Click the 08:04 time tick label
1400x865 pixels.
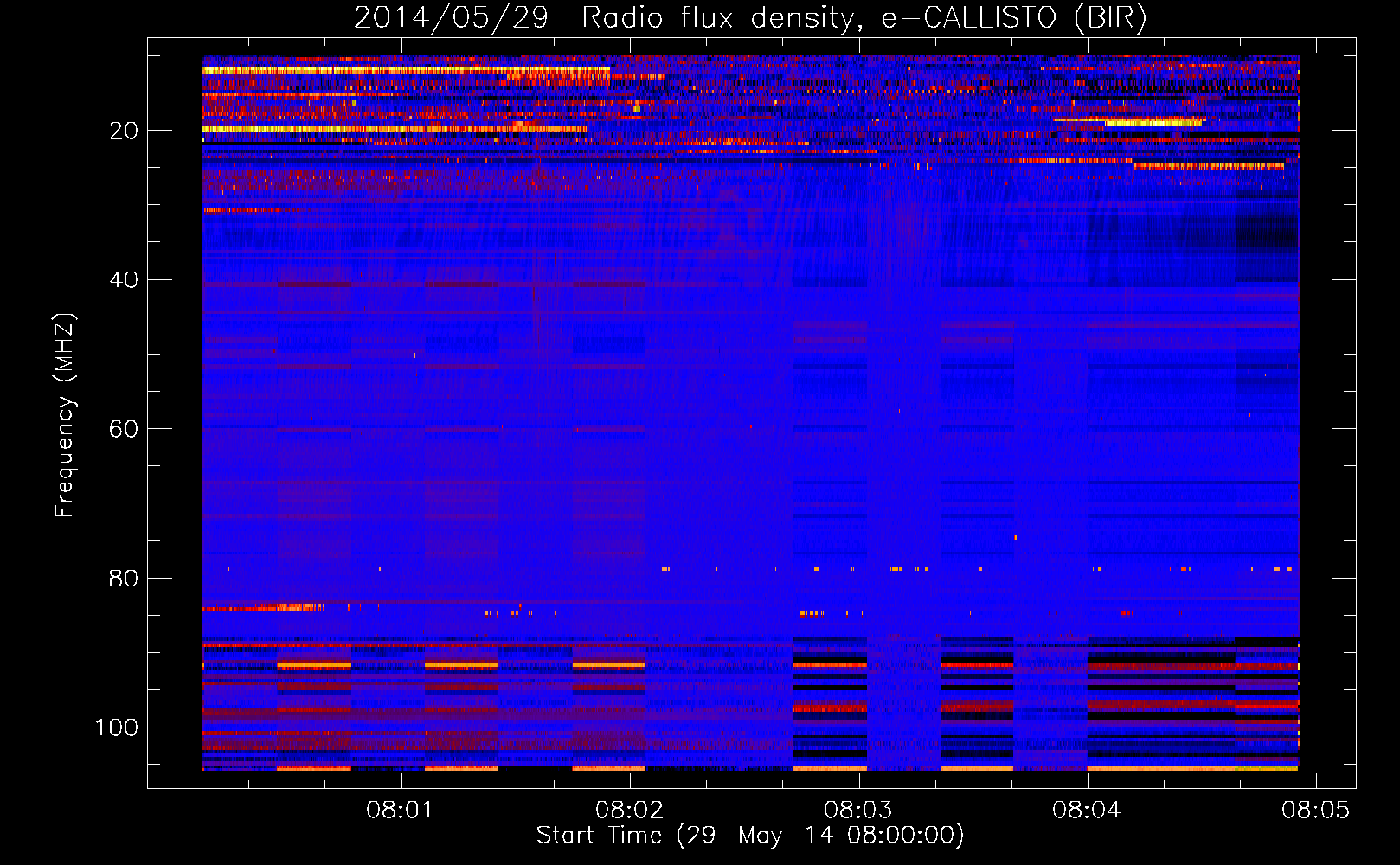(1087, 811)
